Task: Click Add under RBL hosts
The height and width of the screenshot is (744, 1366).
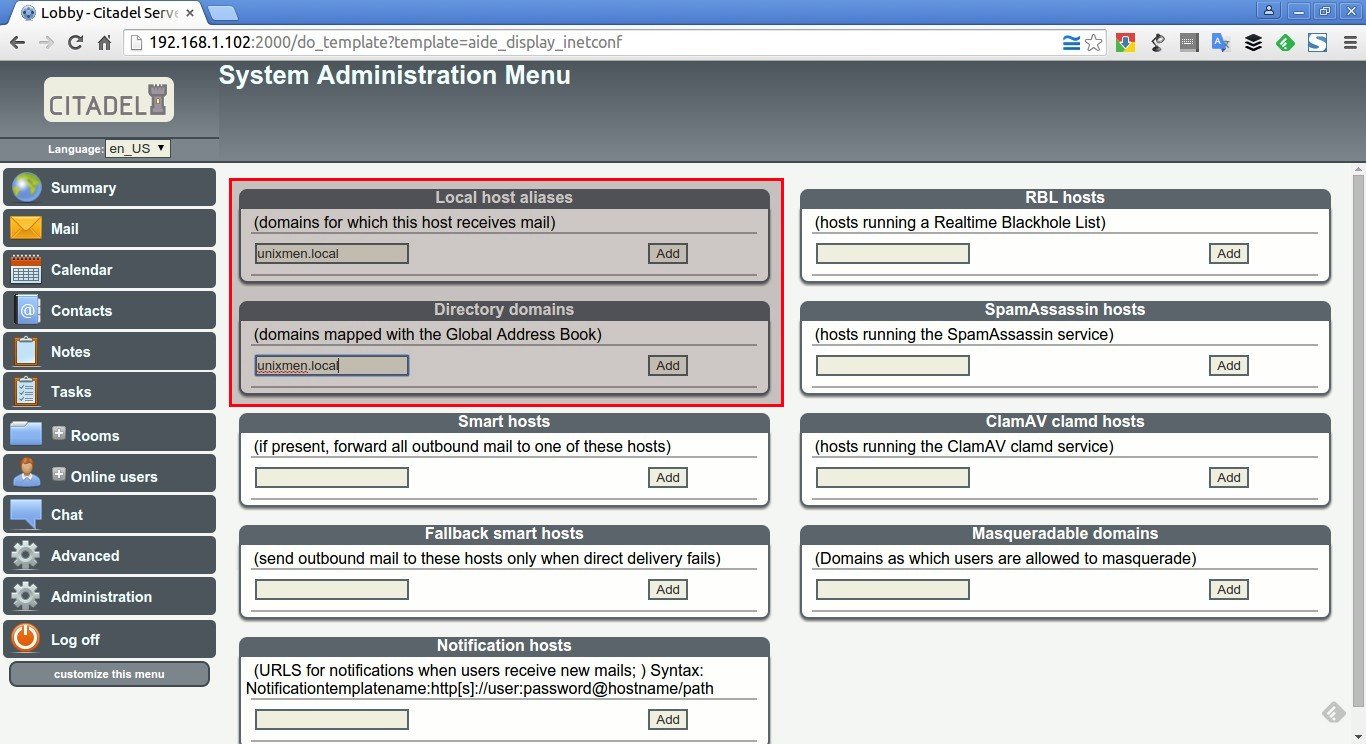Action: click(1229, 253)
